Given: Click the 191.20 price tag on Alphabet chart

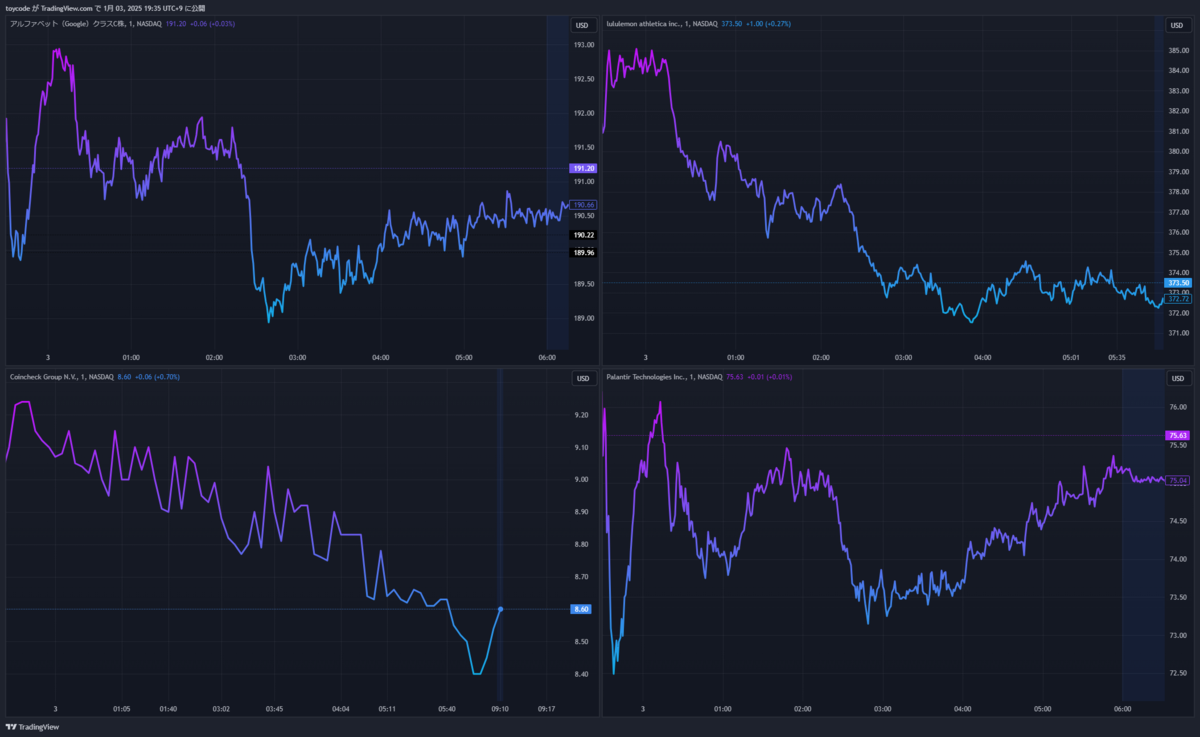Looking at the screenshot, I should click(583, 168).
